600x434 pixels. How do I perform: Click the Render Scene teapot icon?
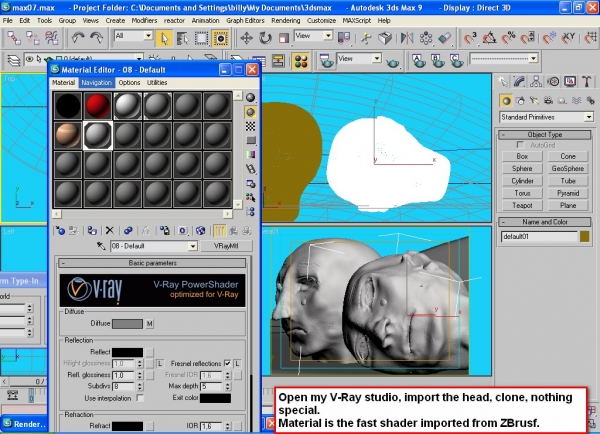point(326,61)
